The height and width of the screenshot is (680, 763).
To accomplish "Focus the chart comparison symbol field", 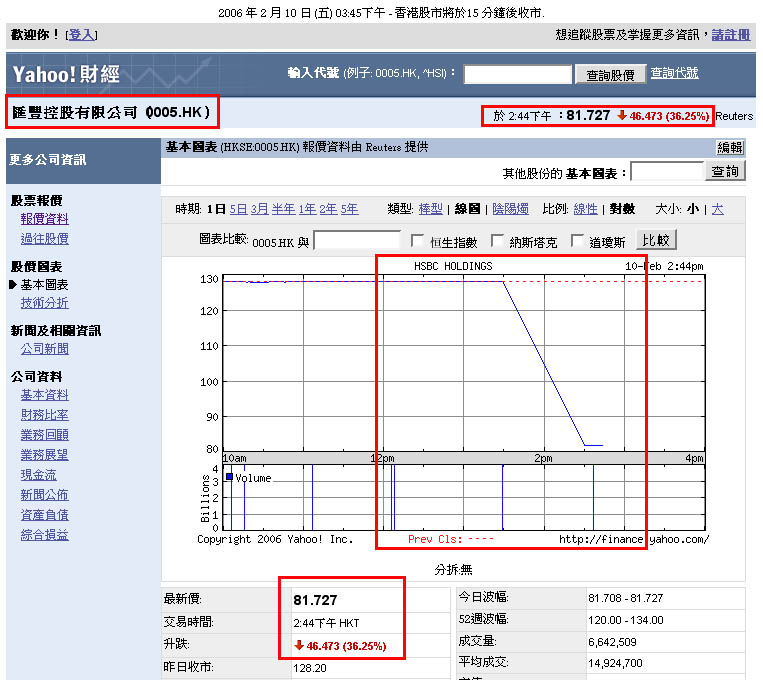I will [357, 240].
